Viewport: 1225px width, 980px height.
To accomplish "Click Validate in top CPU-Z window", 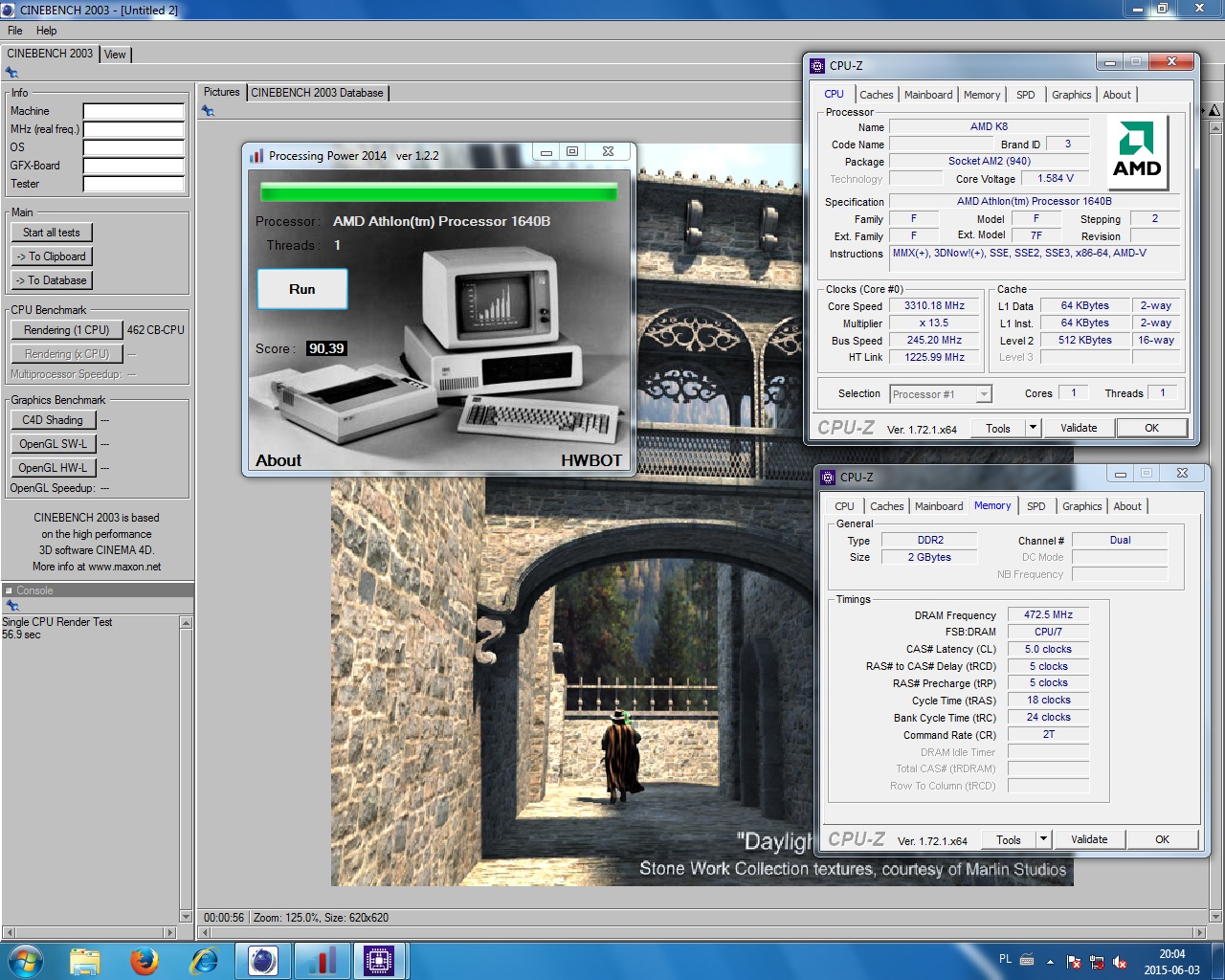I will pos(1079,428).
